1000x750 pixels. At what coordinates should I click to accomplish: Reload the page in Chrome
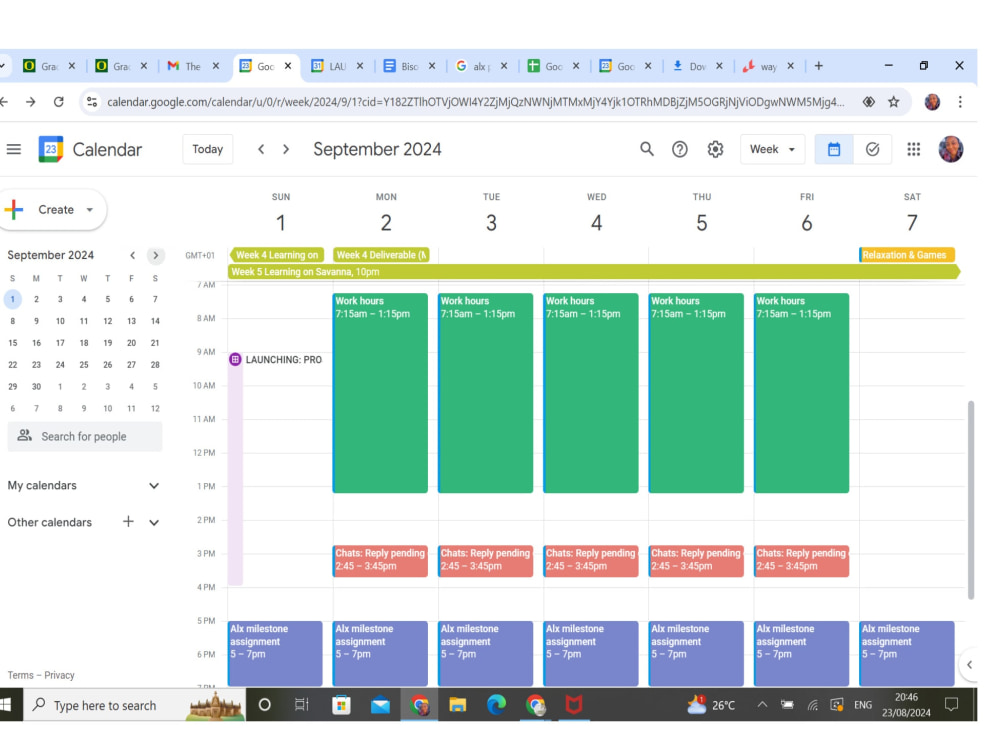pyautogui.click(x=59, y=102)
